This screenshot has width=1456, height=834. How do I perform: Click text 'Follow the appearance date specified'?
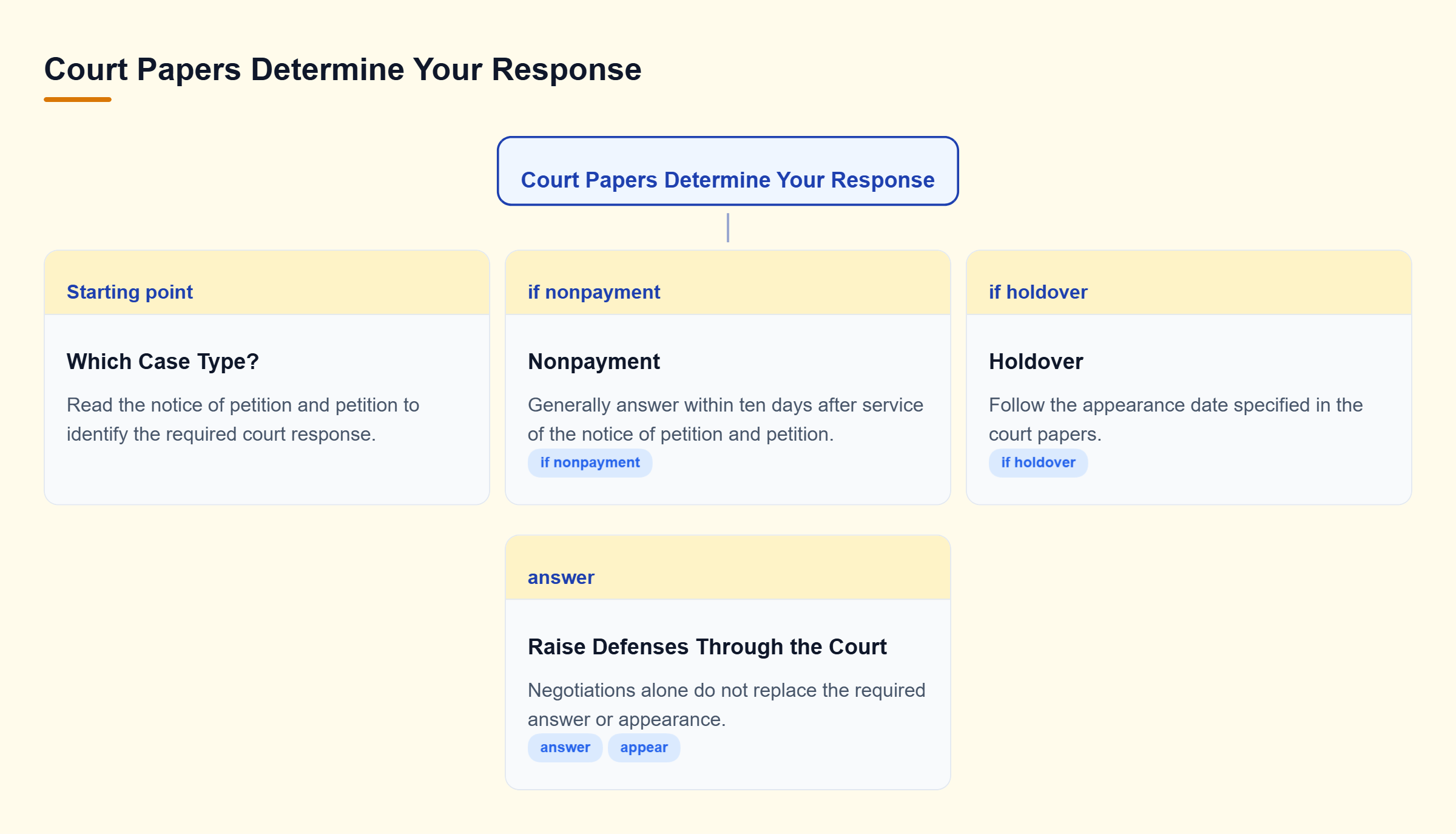coord(1150,405)
